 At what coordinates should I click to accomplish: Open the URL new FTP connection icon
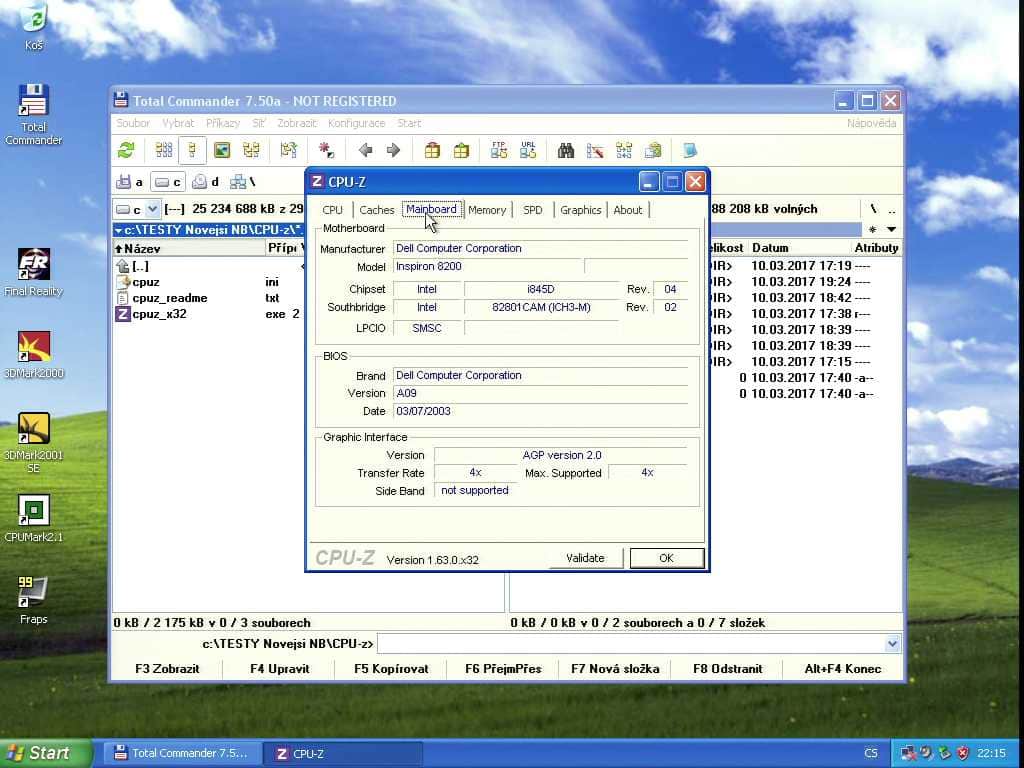tap(528, 150)
